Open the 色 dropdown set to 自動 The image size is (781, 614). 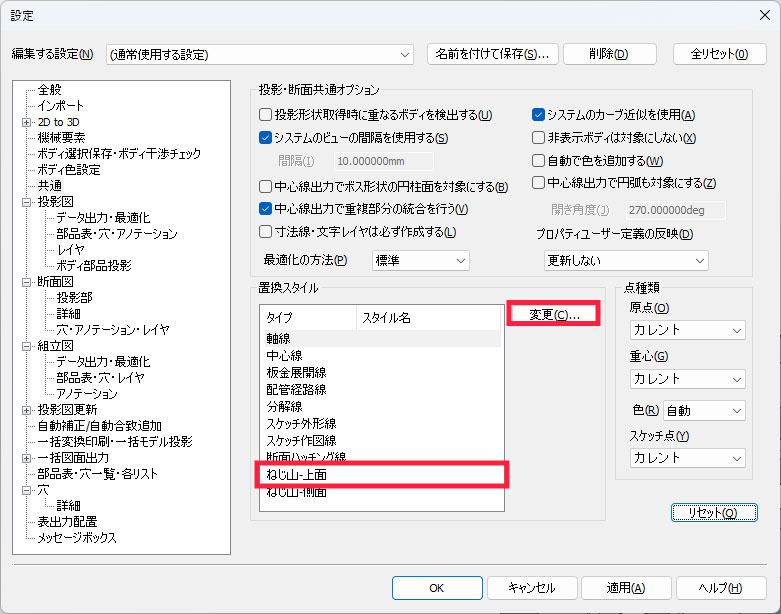[704, 411]
